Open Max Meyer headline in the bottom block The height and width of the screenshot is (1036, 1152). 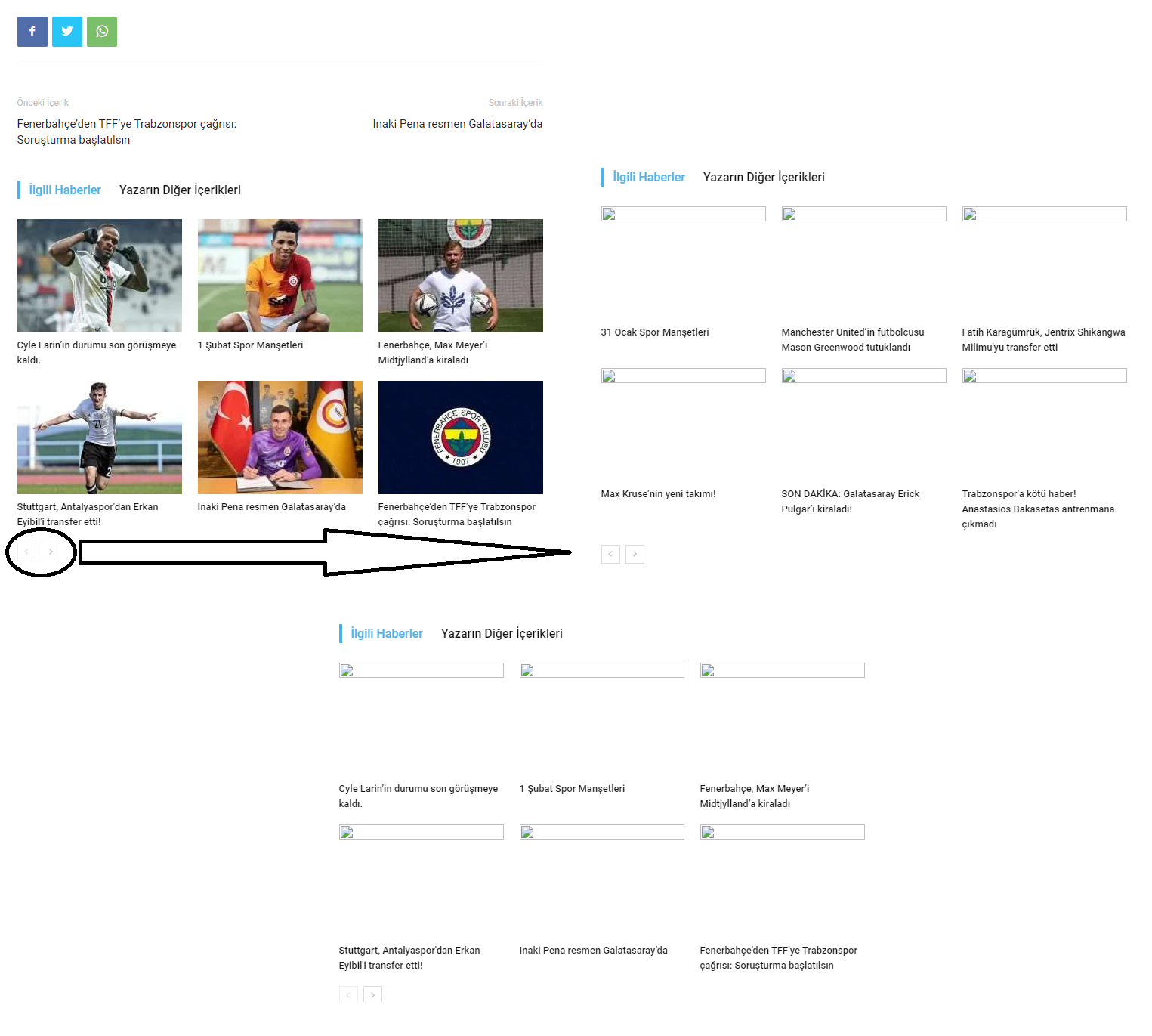(x=755, y=796)
